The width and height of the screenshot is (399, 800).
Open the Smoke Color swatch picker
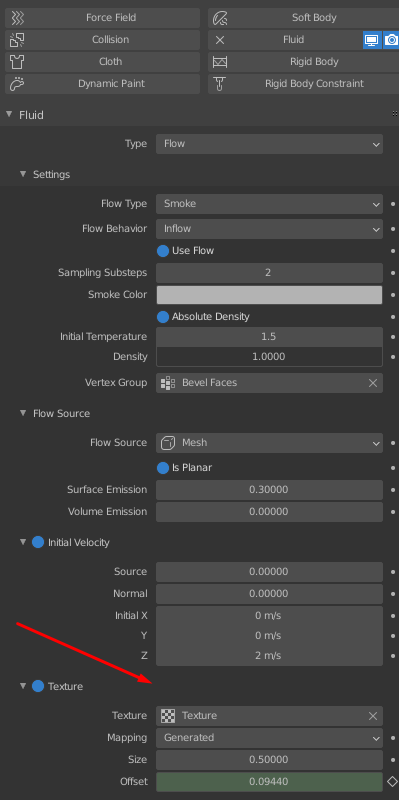click(x=269, y=295)
